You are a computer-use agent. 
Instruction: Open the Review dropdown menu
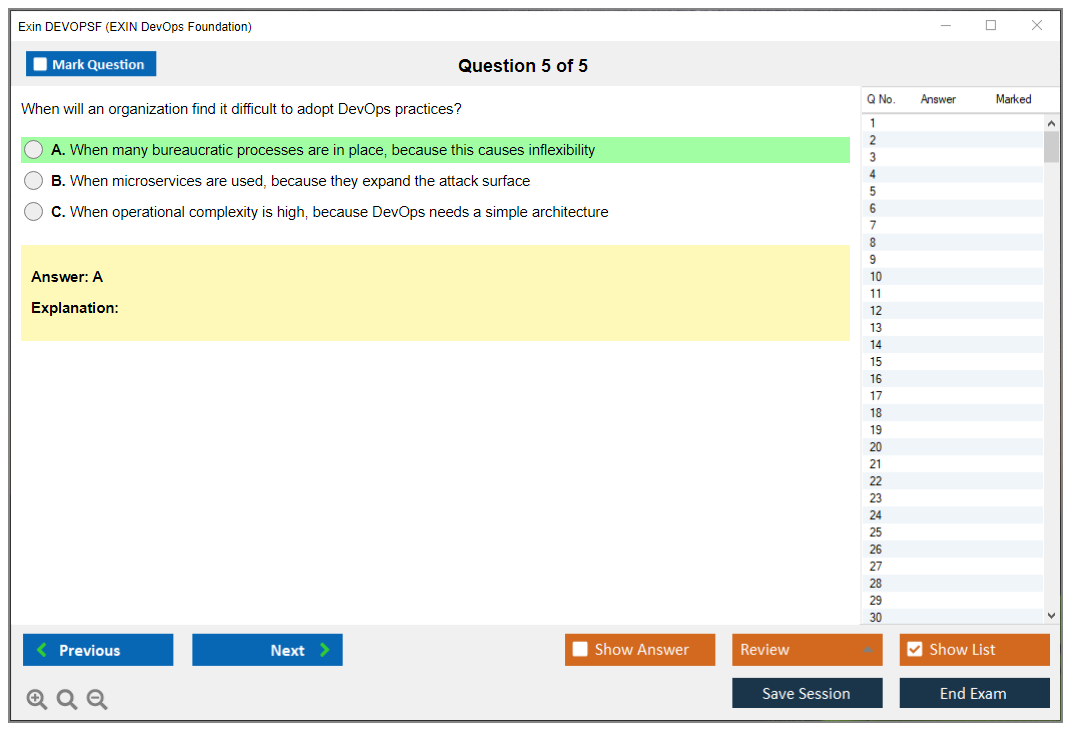pos(807,650)
